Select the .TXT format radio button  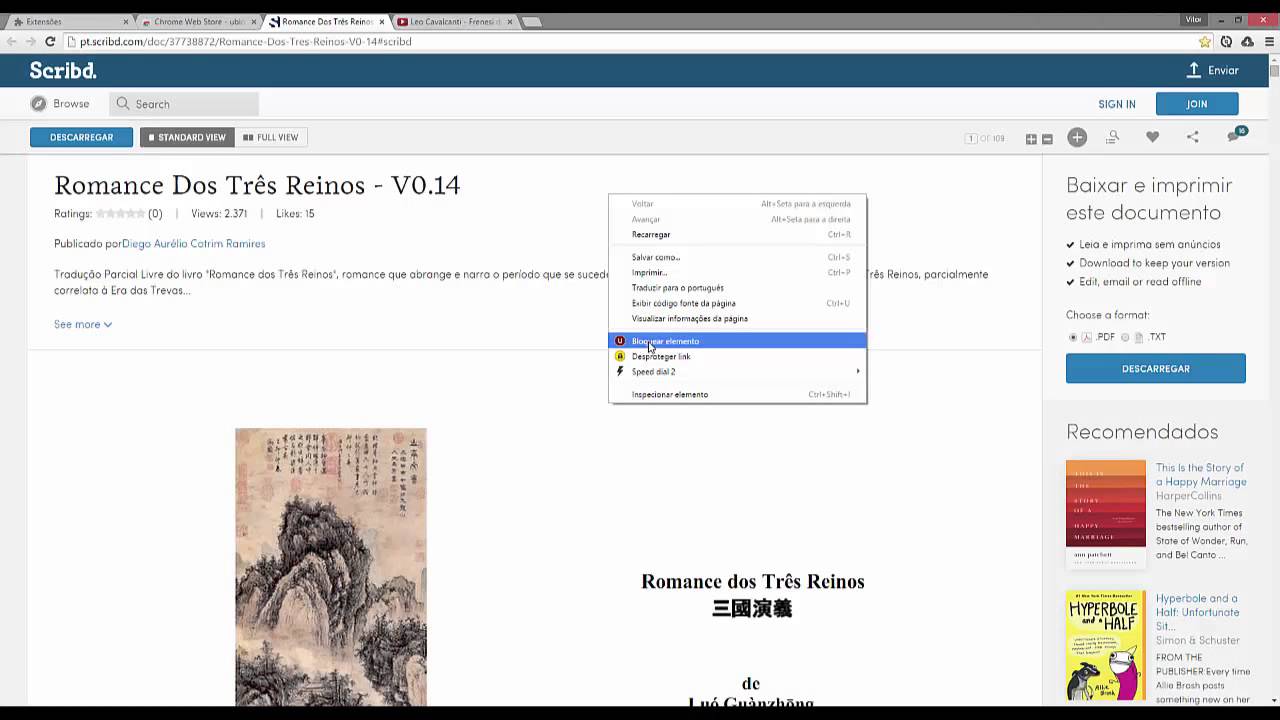(1125, 337)
